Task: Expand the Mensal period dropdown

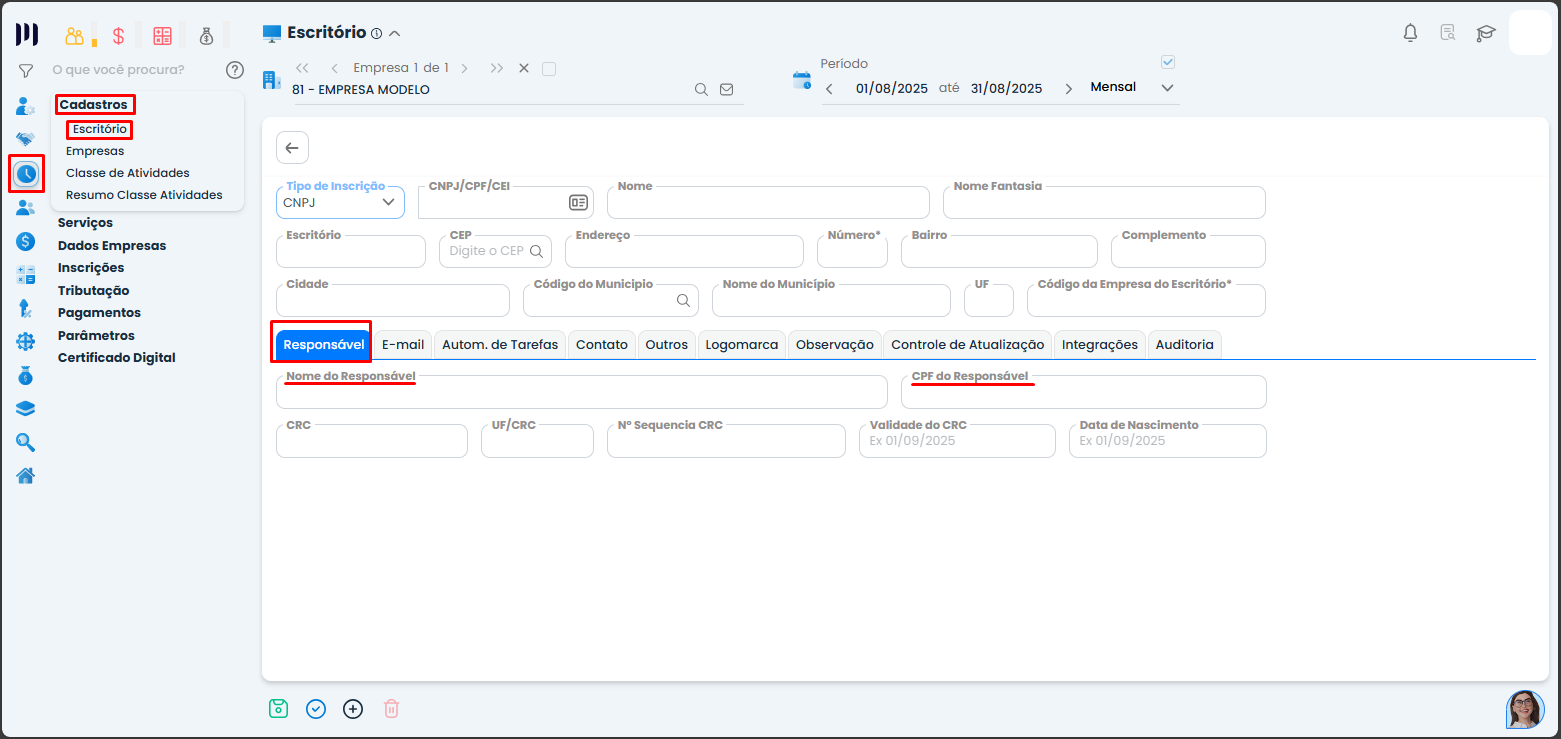Action: click(1166, 88)
